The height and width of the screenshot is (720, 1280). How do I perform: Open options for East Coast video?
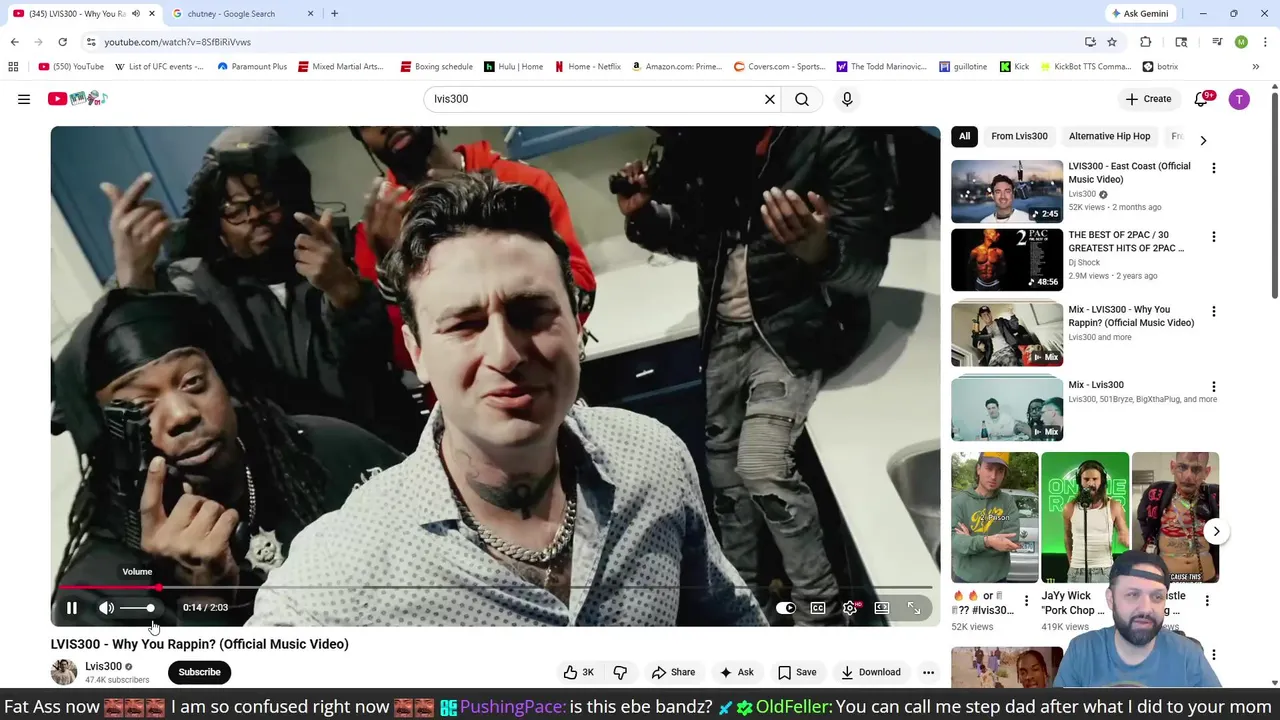(1214, 168)
